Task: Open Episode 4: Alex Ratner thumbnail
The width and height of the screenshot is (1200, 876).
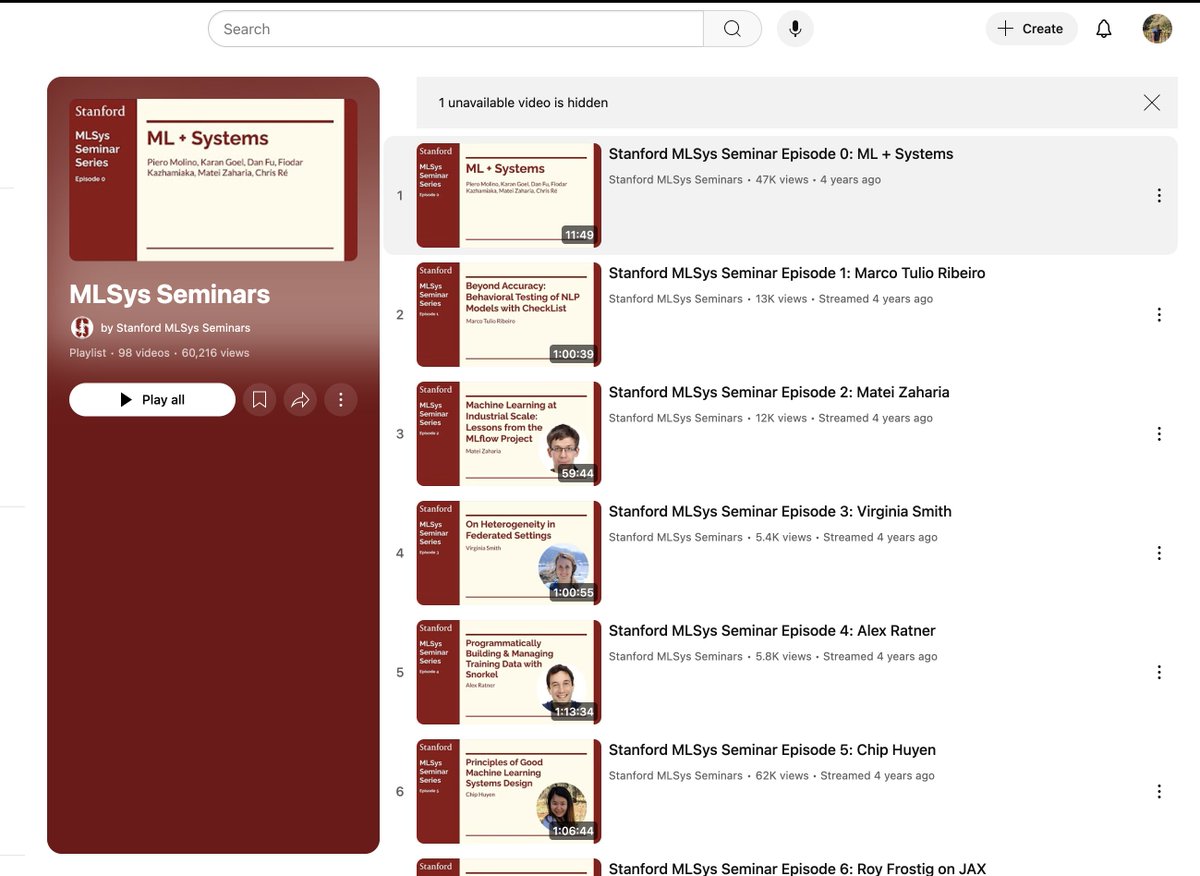Action: coord(507,671)
